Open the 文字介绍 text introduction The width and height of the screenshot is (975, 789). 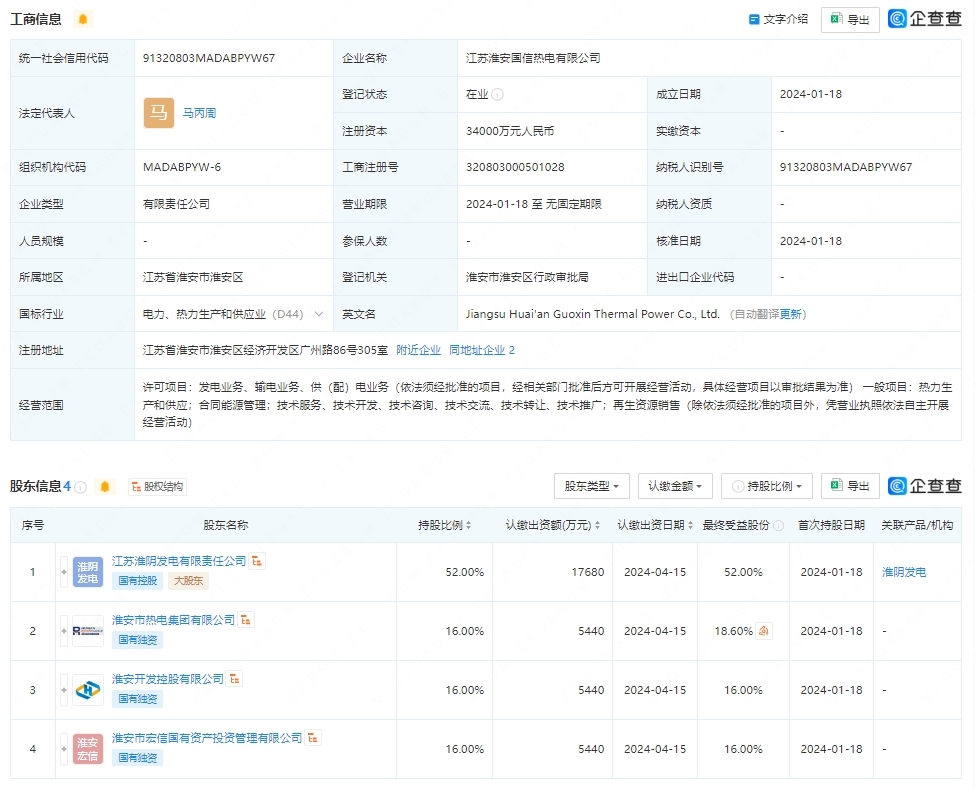(x=778, y=19)
